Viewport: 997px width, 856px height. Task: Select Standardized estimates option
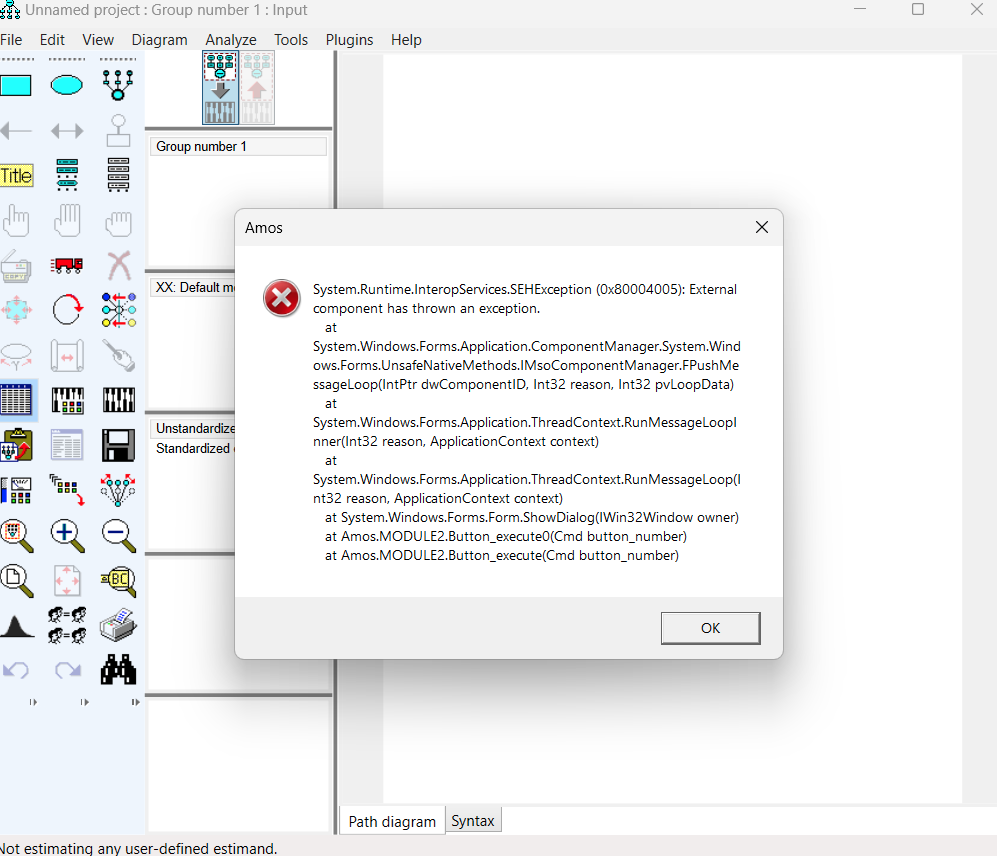[x=195, y=448]
